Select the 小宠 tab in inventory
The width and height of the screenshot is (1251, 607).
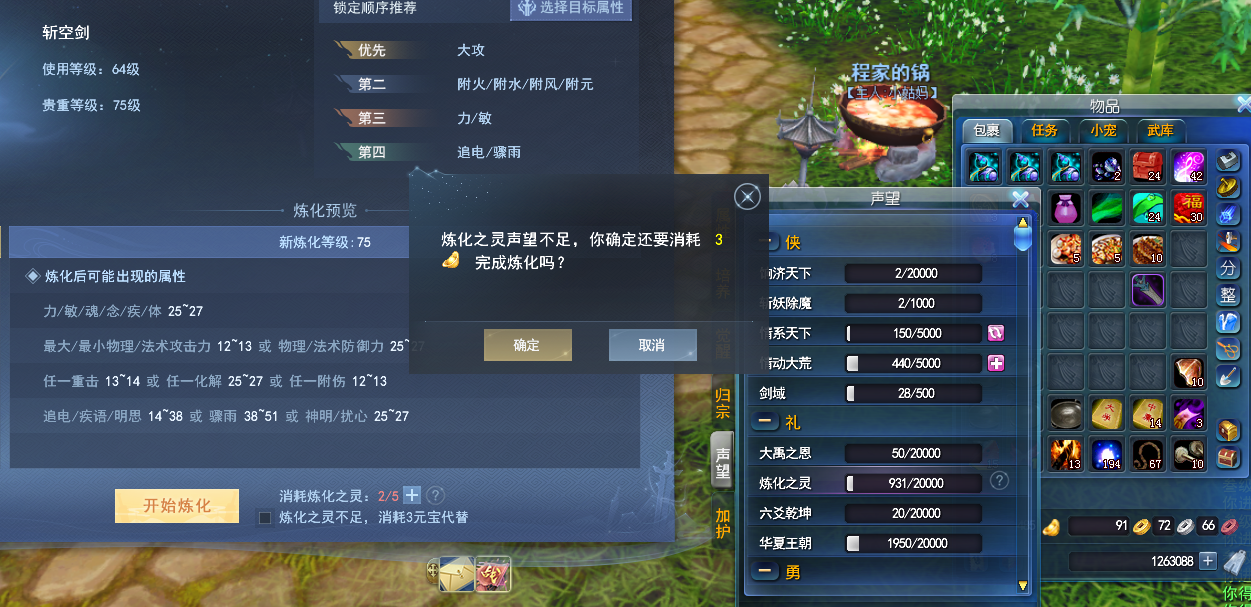click(x=1103, y=131)
